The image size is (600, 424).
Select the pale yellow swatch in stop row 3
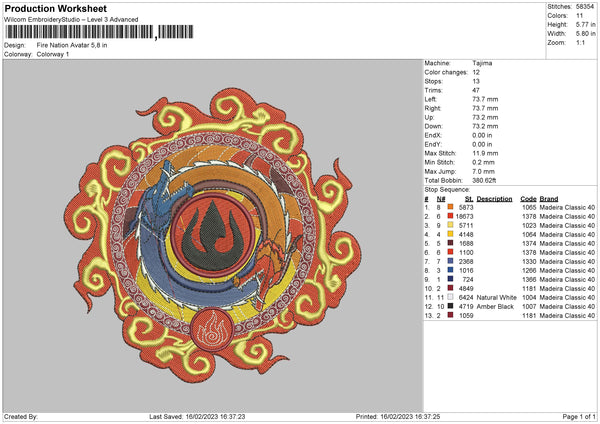(450, 225)
